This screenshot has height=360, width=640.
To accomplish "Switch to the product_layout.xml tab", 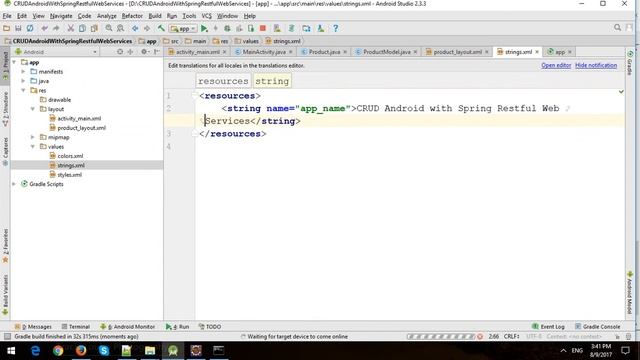I will coord(457,52).
